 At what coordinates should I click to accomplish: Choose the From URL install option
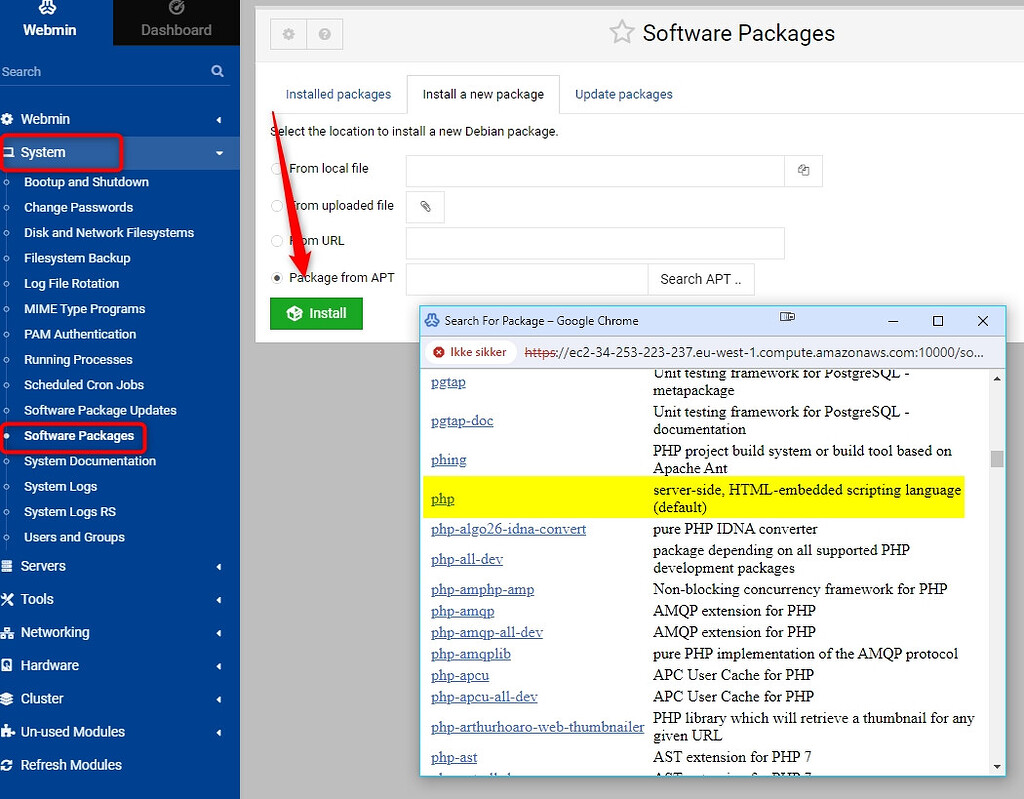pos(276,241)
